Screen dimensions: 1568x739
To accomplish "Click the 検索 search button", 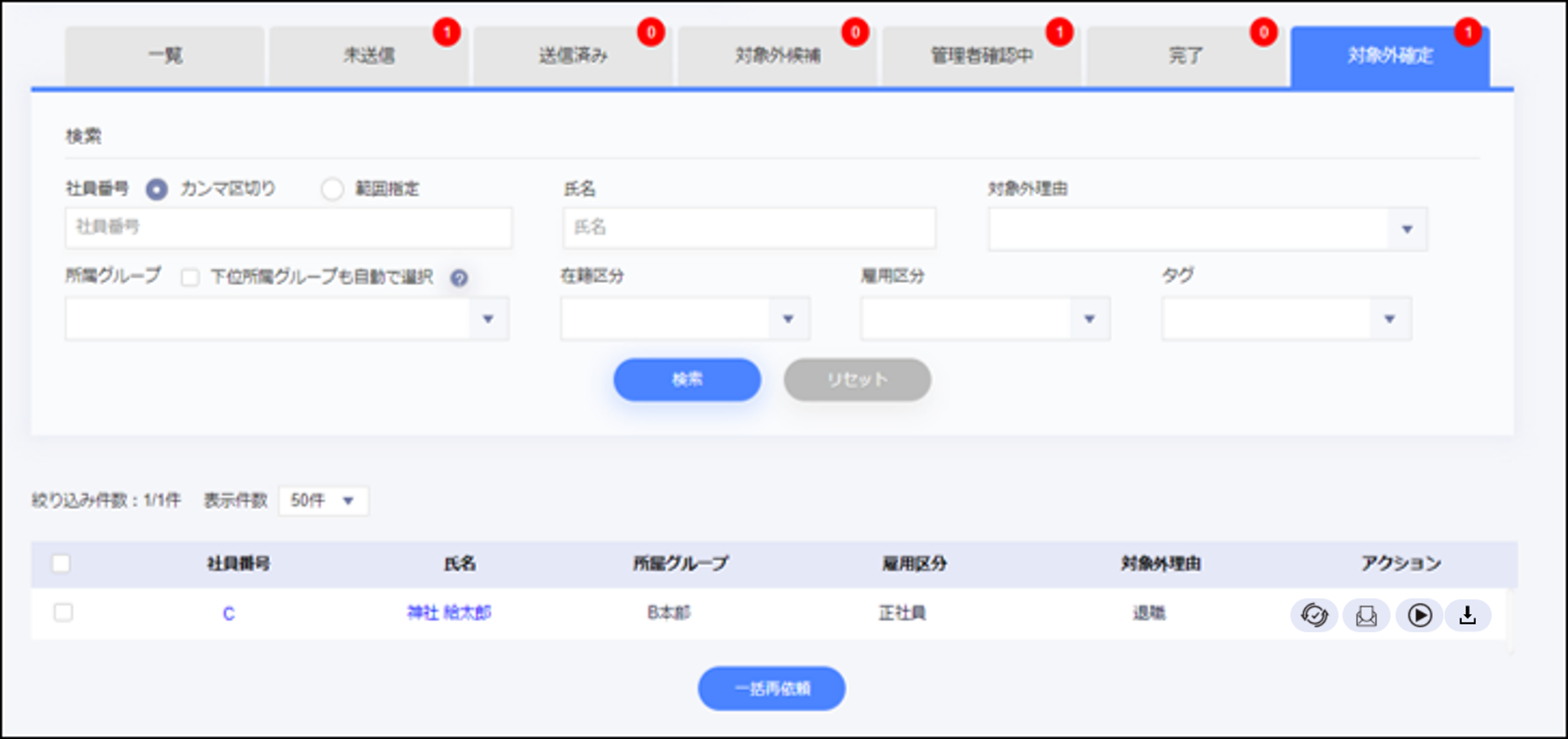I will click(687, 379).
